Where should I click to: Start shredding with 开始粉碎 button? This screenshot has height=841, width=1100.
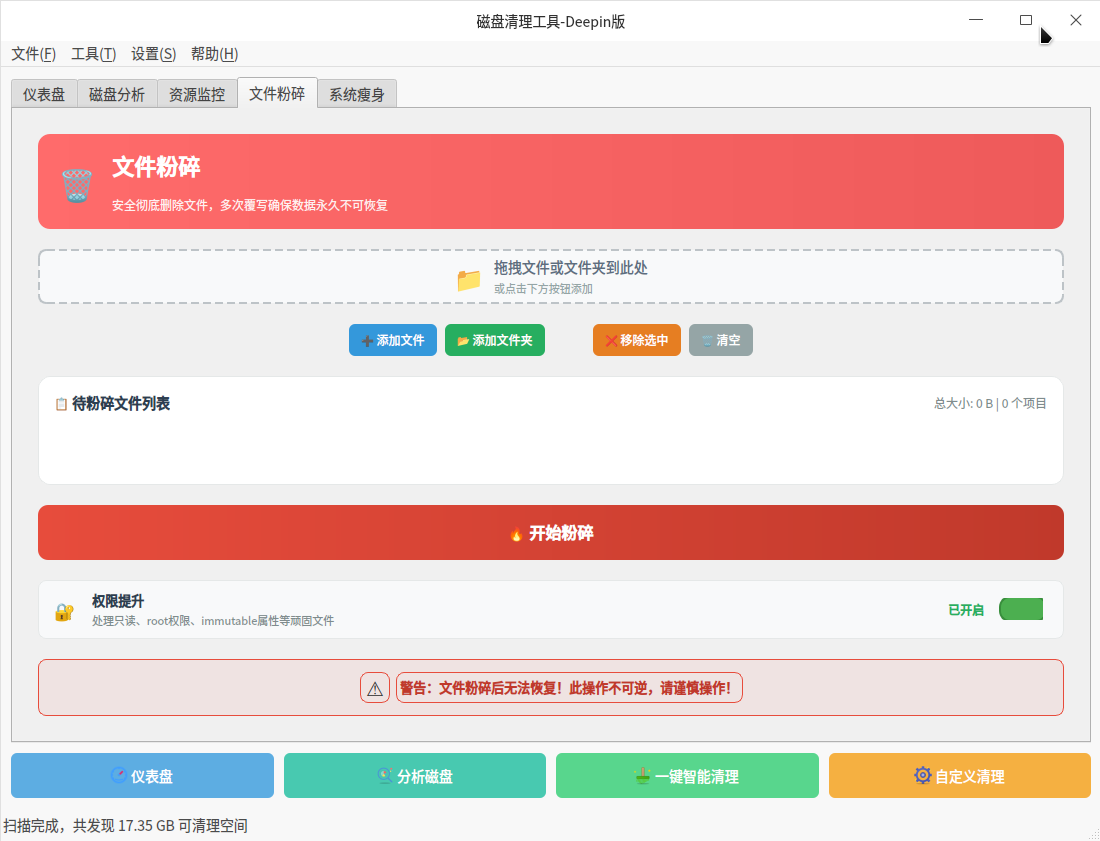point(551,532)
